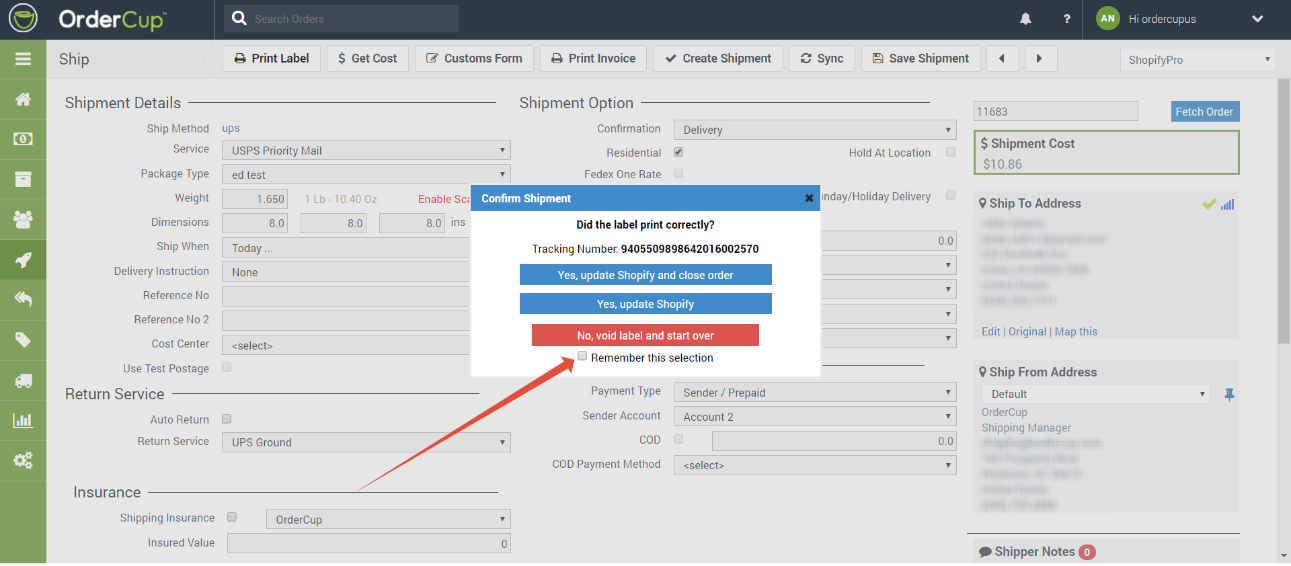1291x566 pixels.
Task: Select the rocket Ship sidebar icon
Action: coord(22,260)
